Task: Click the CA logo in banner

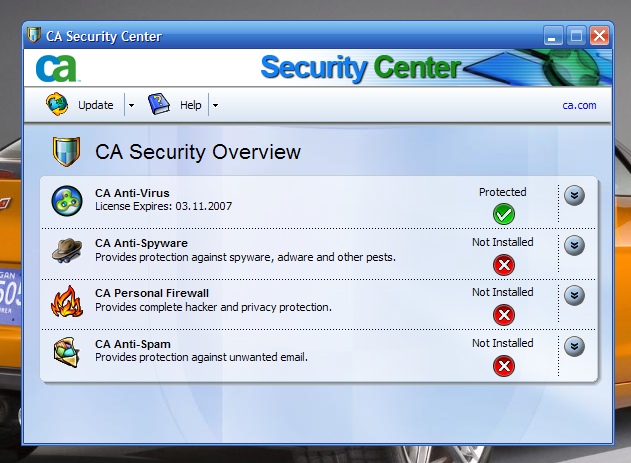Action: (58, 68)
